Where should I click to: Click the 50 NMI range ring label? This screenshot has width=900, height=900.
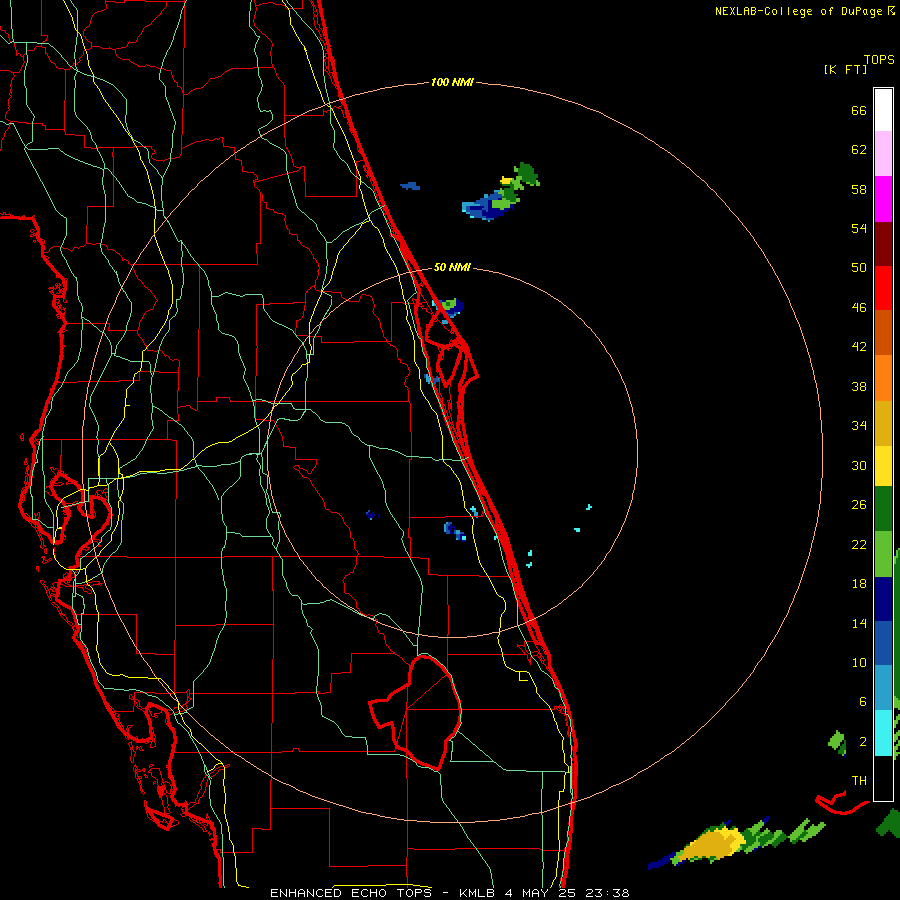point(452,267)
